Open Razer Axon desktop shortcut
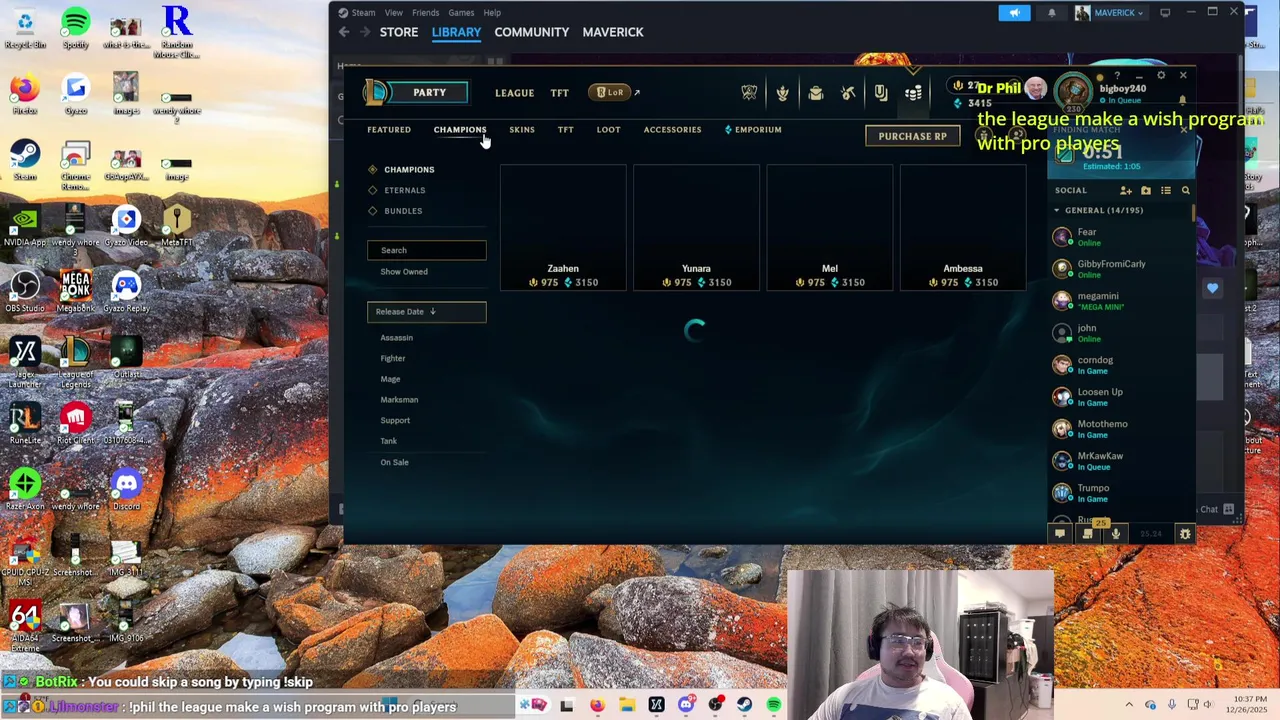1280x720 pixels. (25, 490)
